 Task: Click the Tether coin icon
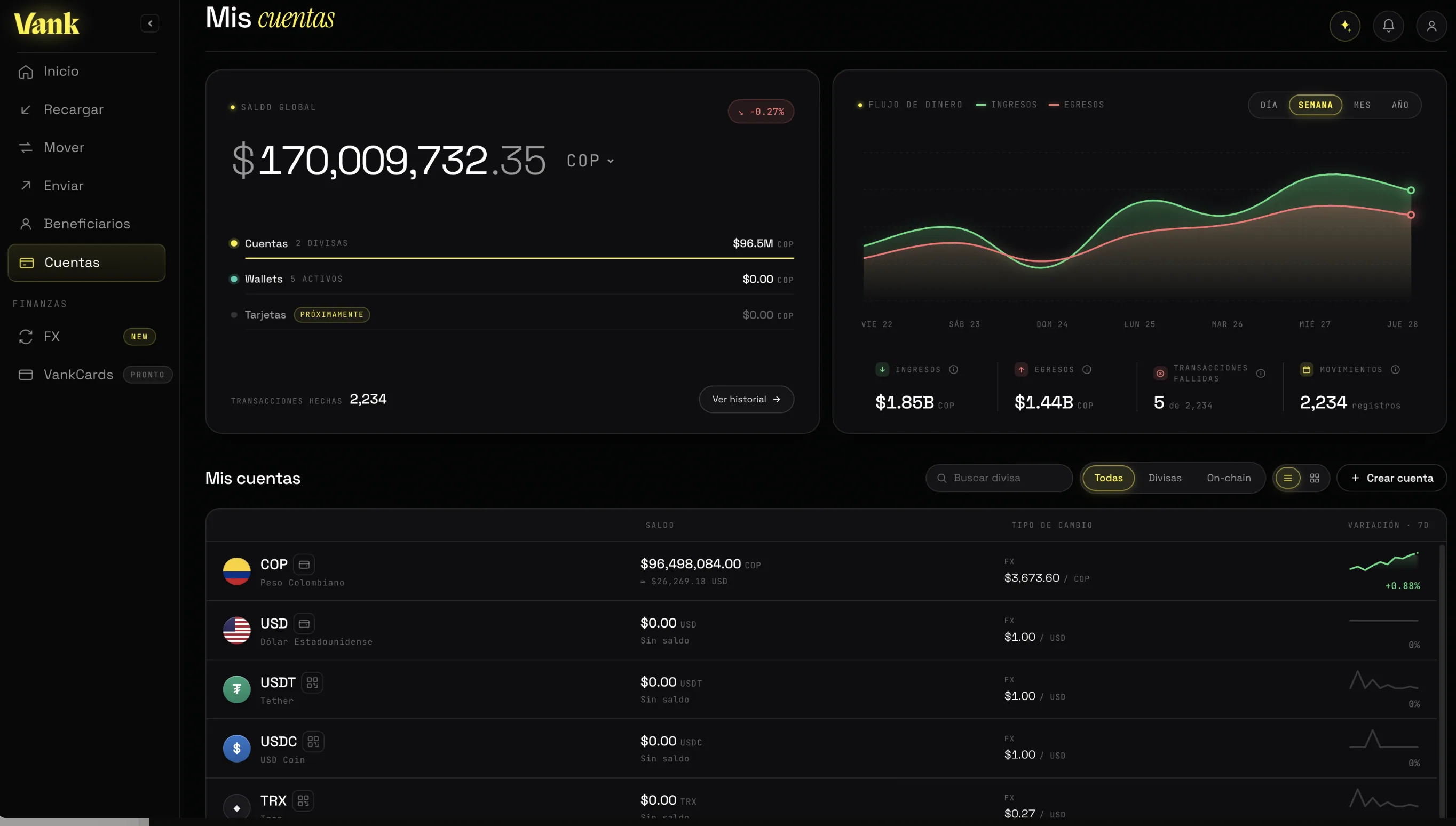236,689
